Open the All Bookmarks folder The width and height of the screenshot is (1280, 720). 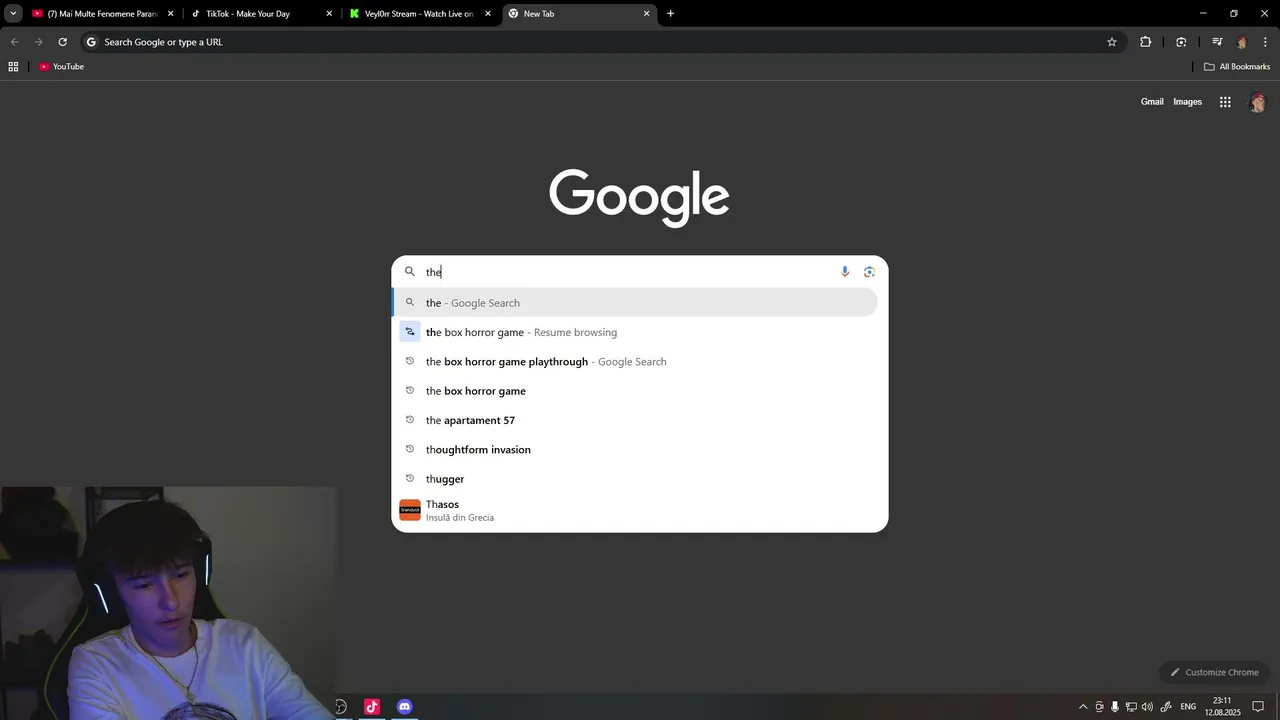point(1237,67)
